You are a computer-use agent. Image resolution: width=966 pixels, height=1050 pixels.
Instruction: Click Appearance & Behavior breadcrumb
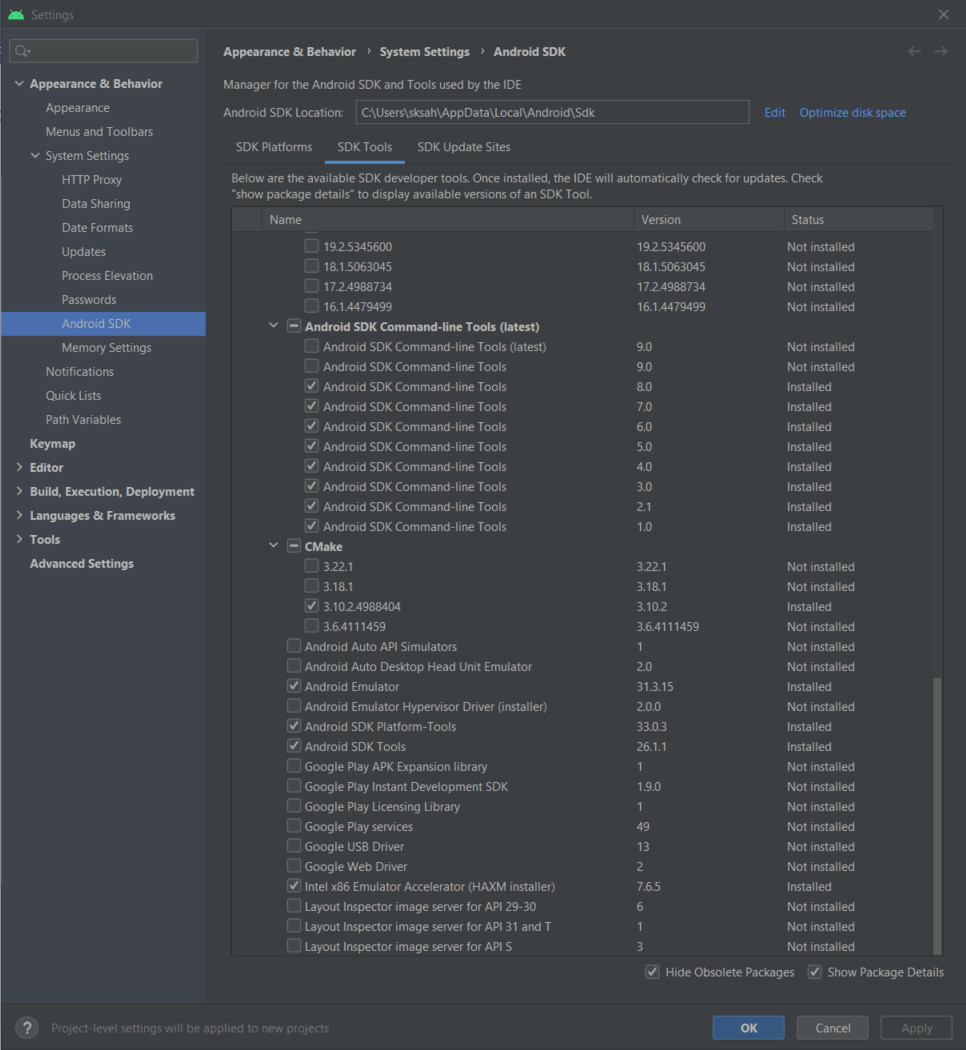[289, 52]
